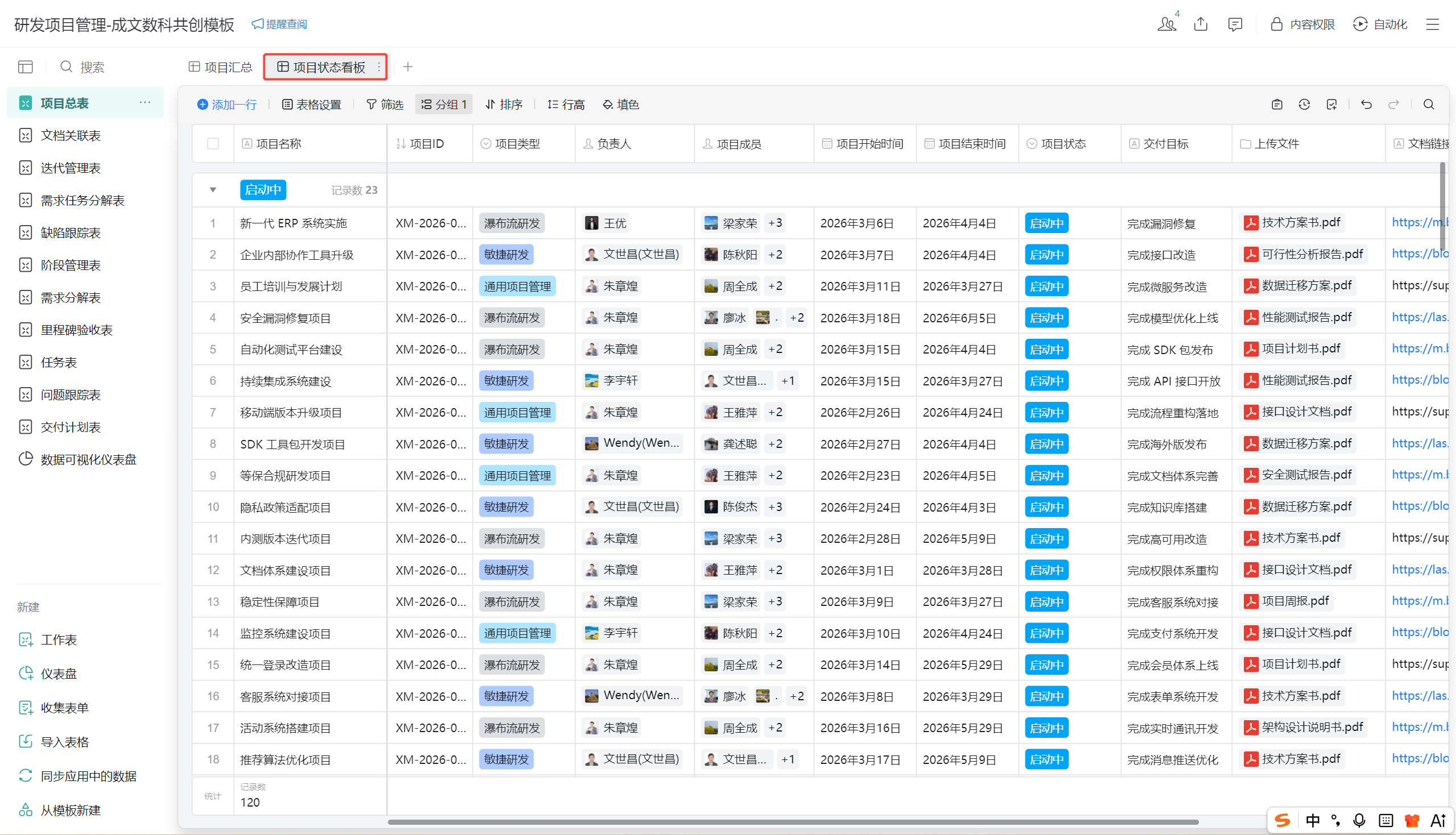Click the share/export icon in header
The width and height of the screenshot is (1456, 835).
tap(1201, 24)
